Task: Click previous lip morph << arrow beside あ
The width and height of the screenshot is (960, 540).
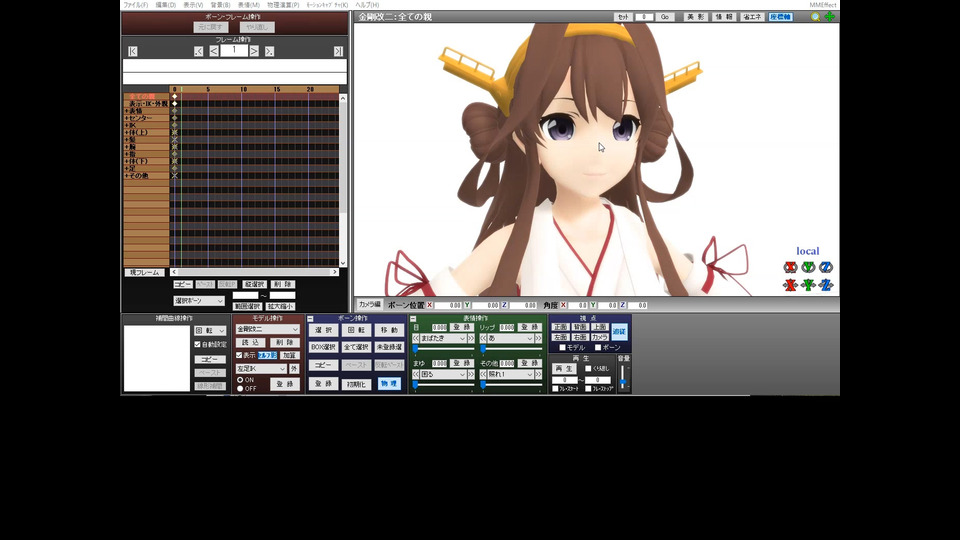Action: [483, 339]
